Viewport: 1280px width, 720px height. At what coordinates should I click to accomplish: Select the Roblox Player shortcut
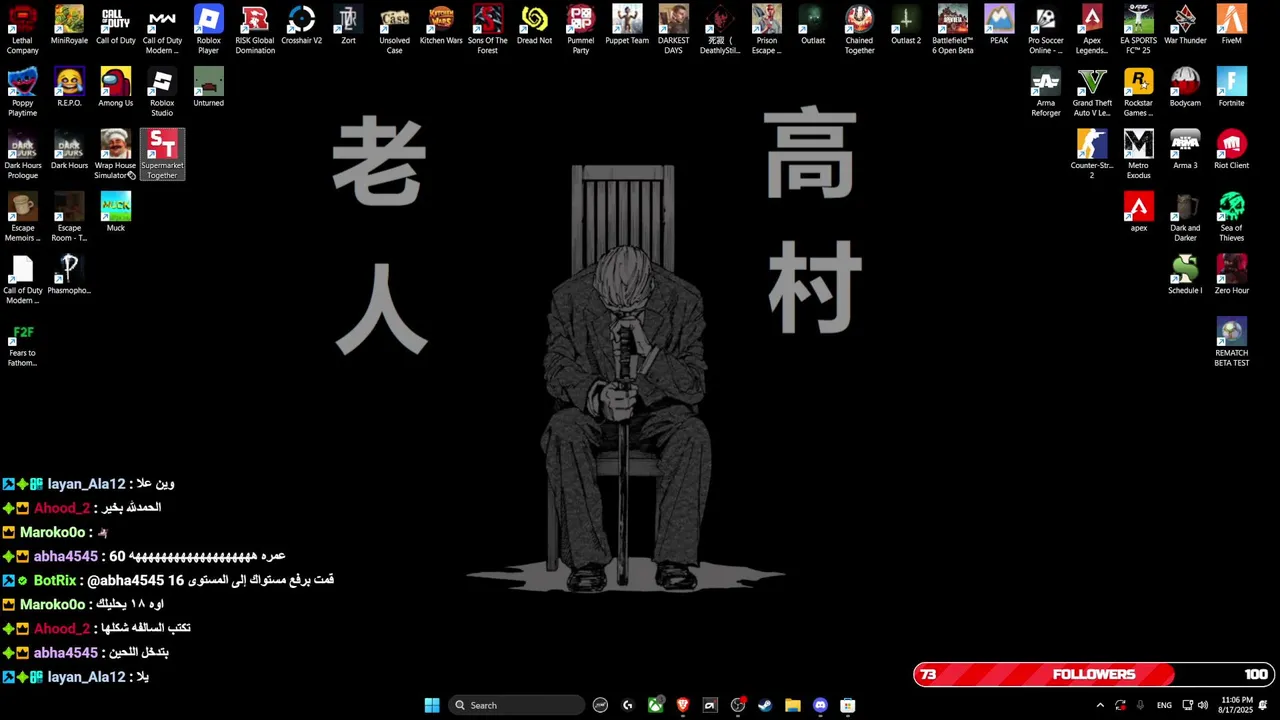pyautogui.click(x=208, y=30)
